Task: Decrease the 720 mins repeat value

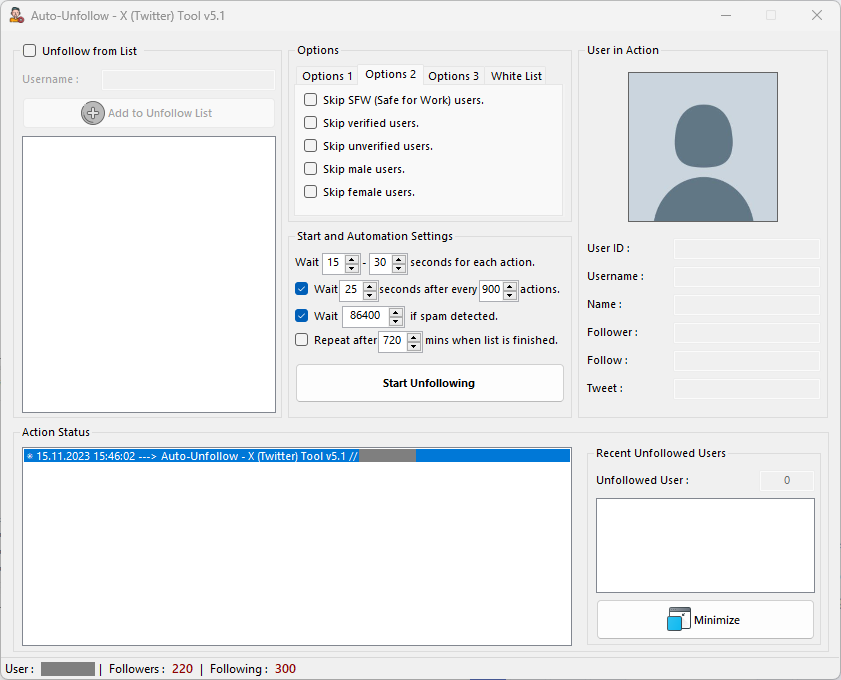Action: 414,345
